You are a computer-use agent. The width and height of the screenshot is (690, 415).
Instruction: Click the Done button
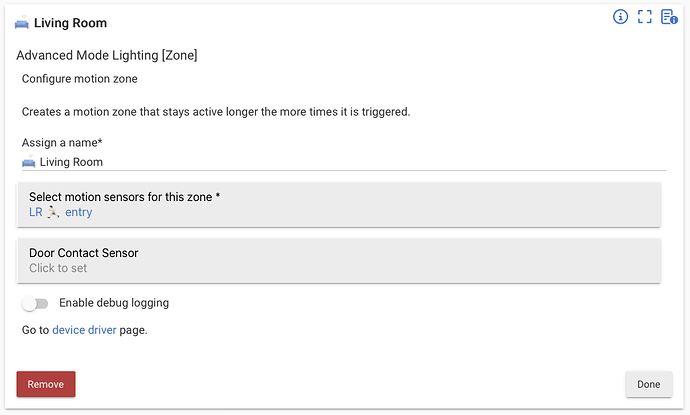tap(648, 384)
